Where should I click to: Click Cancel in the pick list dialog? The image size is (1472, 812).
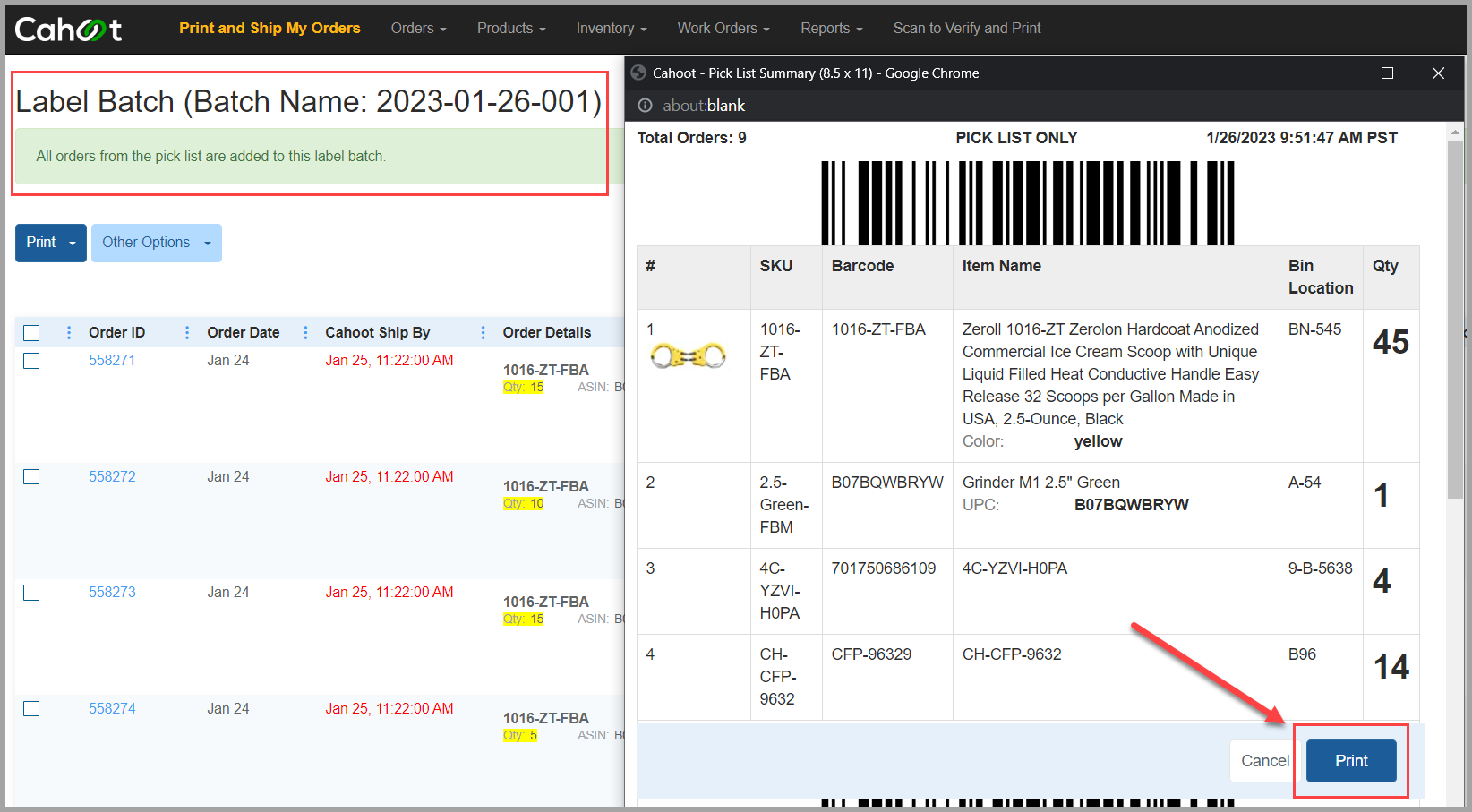(1263, 761)
